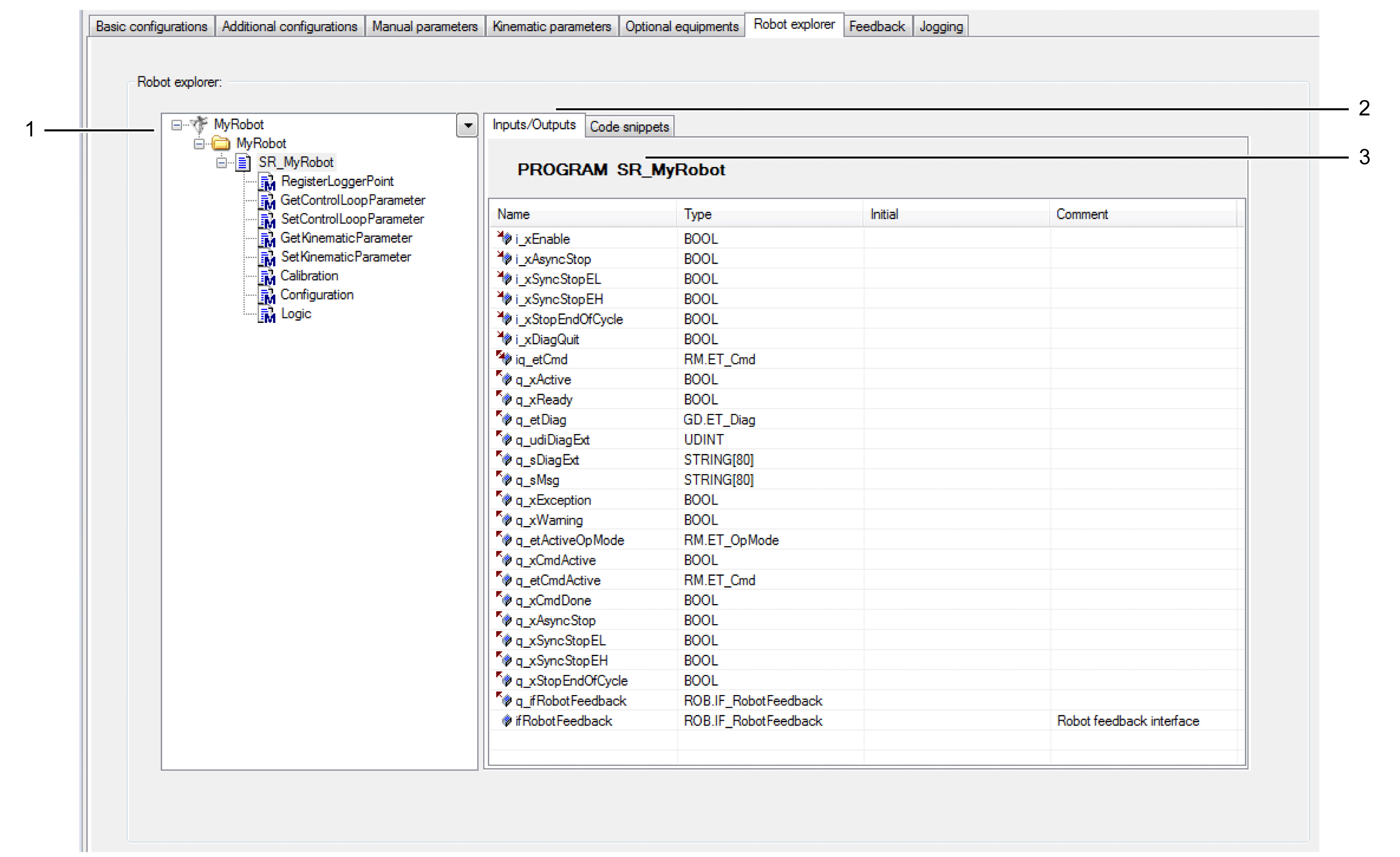Open the Jogging tab

(941, 26)
